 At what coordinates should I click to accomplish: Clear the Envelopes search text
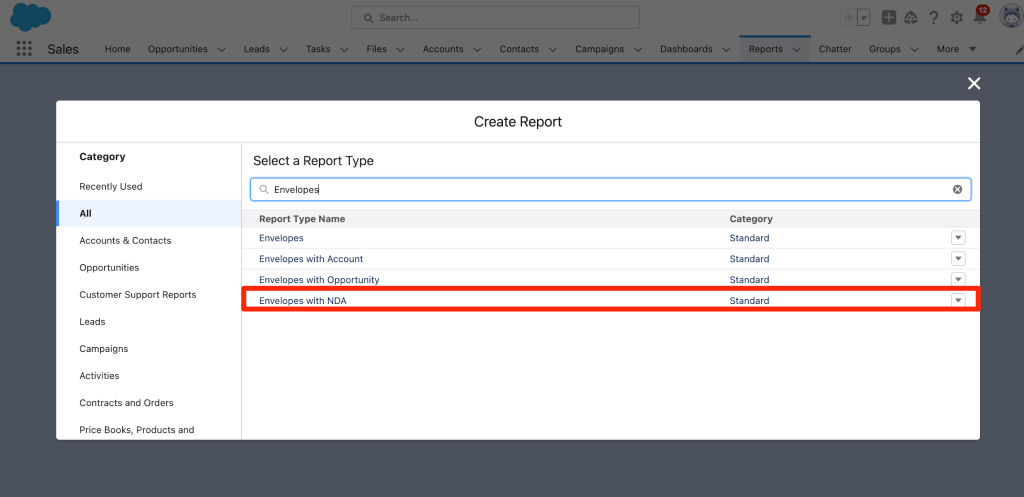pos(957,189)
